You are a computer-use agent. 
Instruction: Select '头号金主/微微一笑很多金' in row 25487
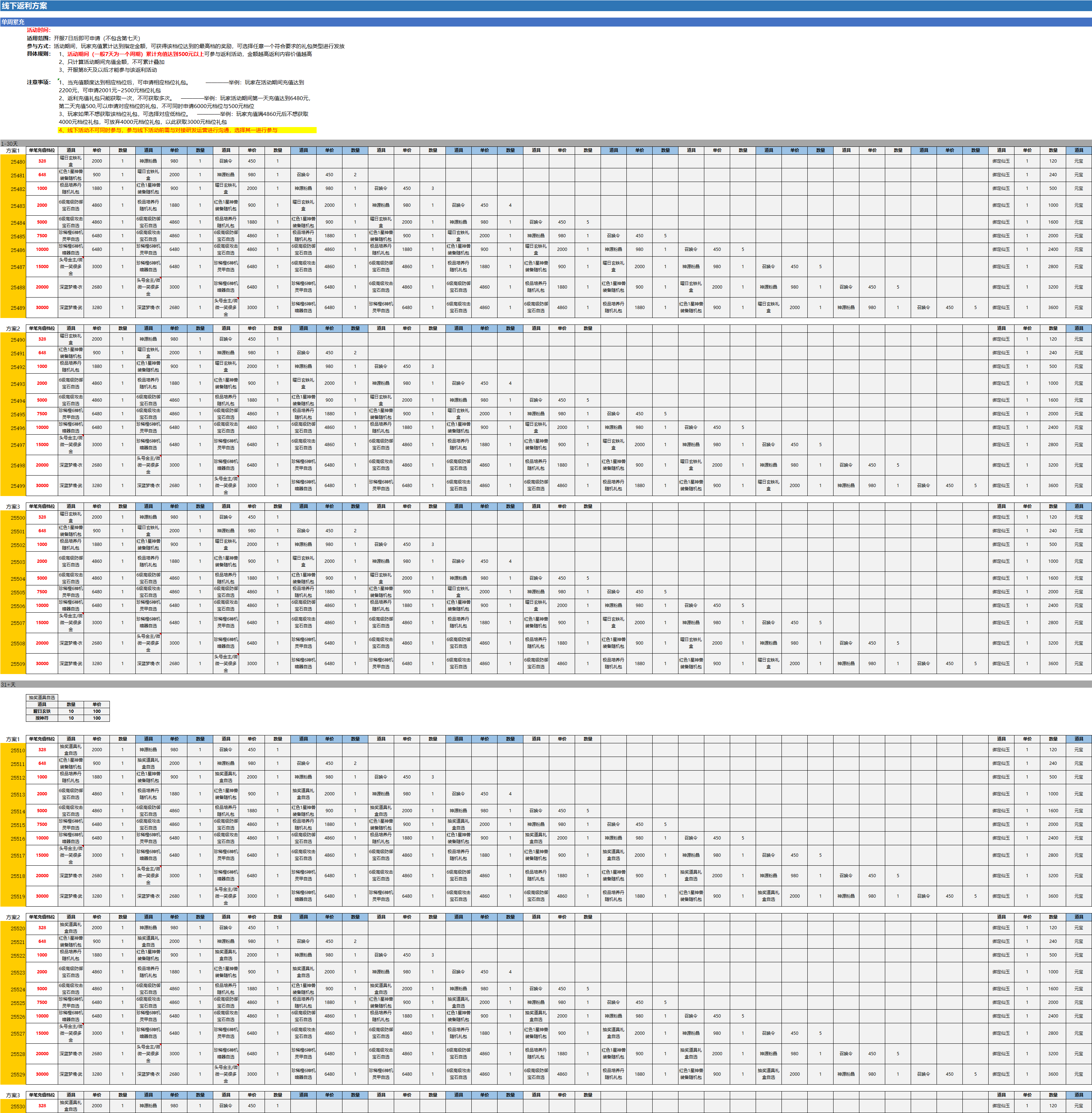click(x=71, y=267)
